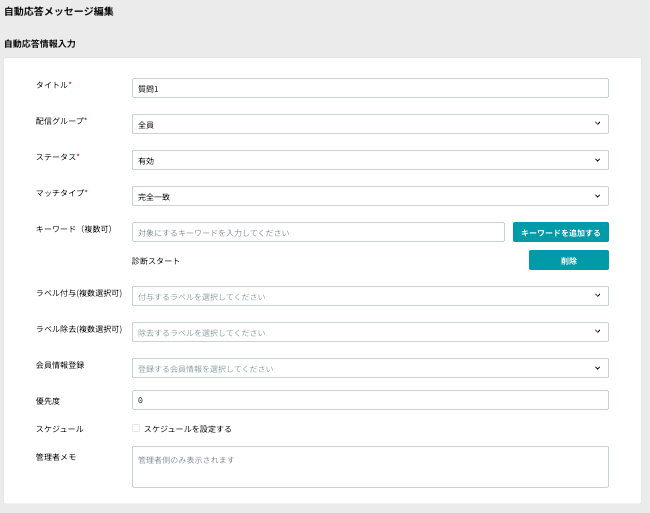Open the マッチタイプ dropdown showing 完全一致
The image size is (650, 513).
tap(370, 196)
